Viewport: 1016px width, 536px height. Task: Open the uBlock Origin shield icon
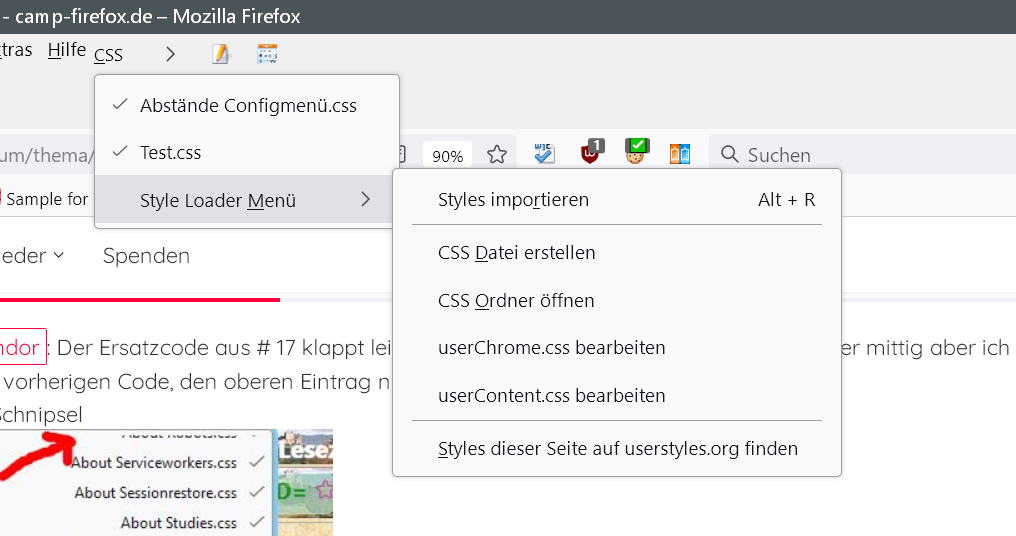(591, 153)
